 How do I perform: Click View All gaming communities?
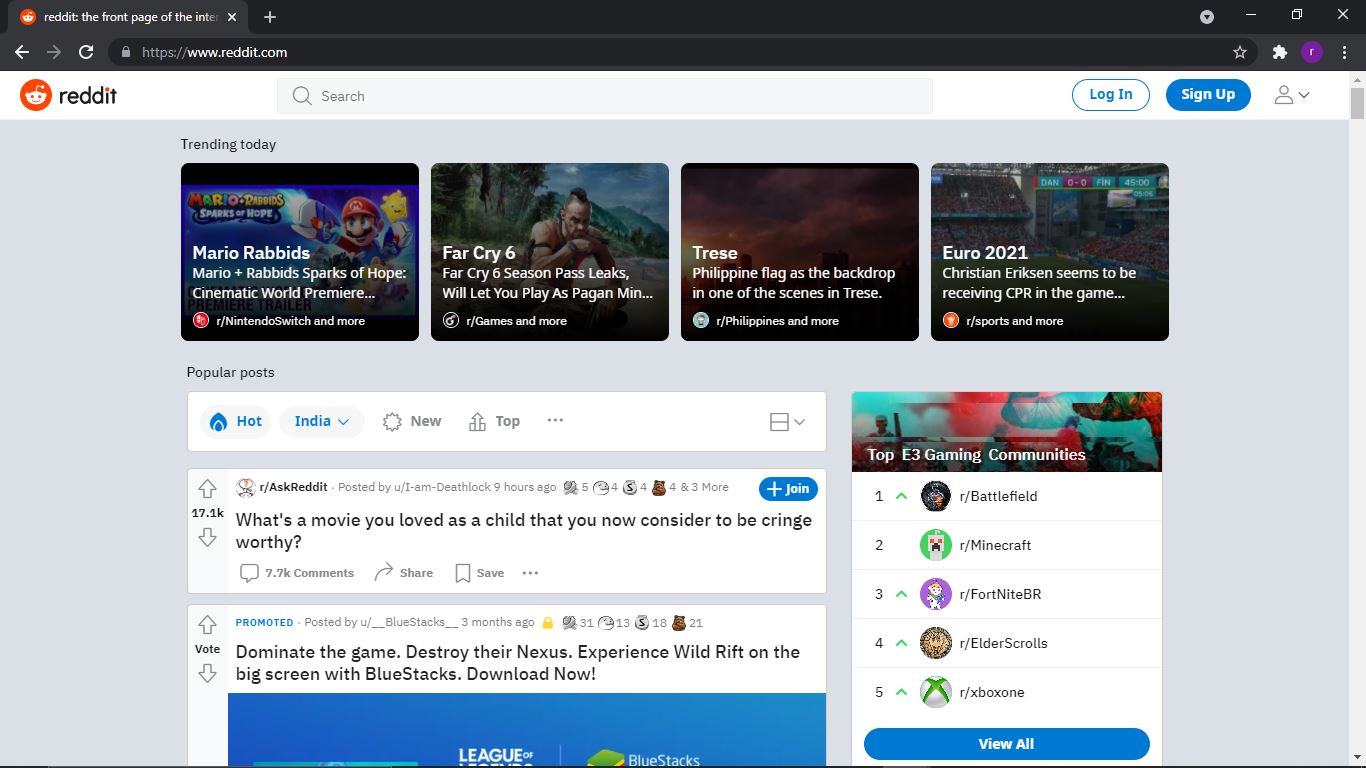click(1006, 744)
